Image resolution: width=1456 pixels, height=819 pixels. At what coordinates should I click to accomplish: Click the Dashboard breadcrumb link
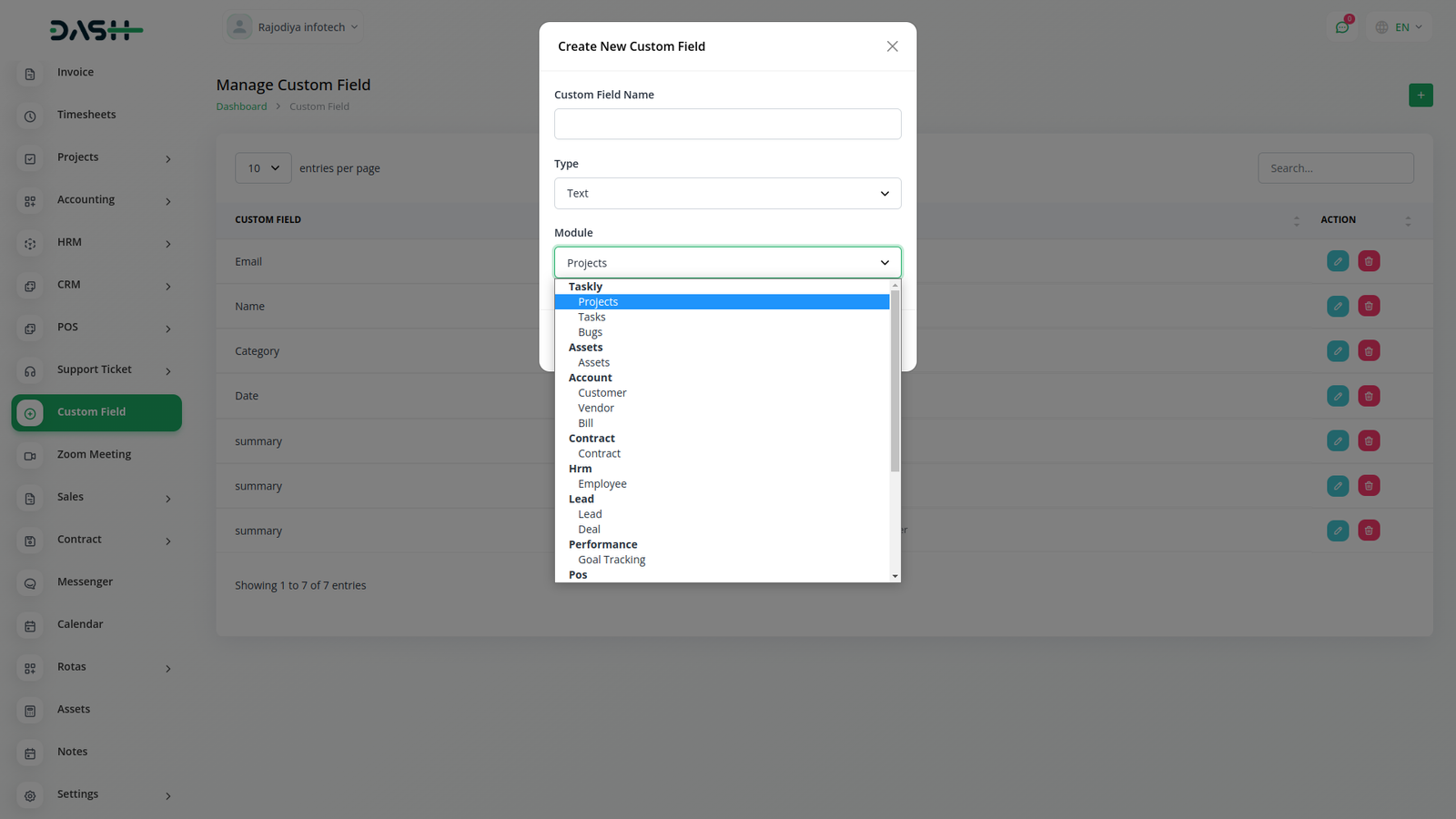[x=241, y=106]
